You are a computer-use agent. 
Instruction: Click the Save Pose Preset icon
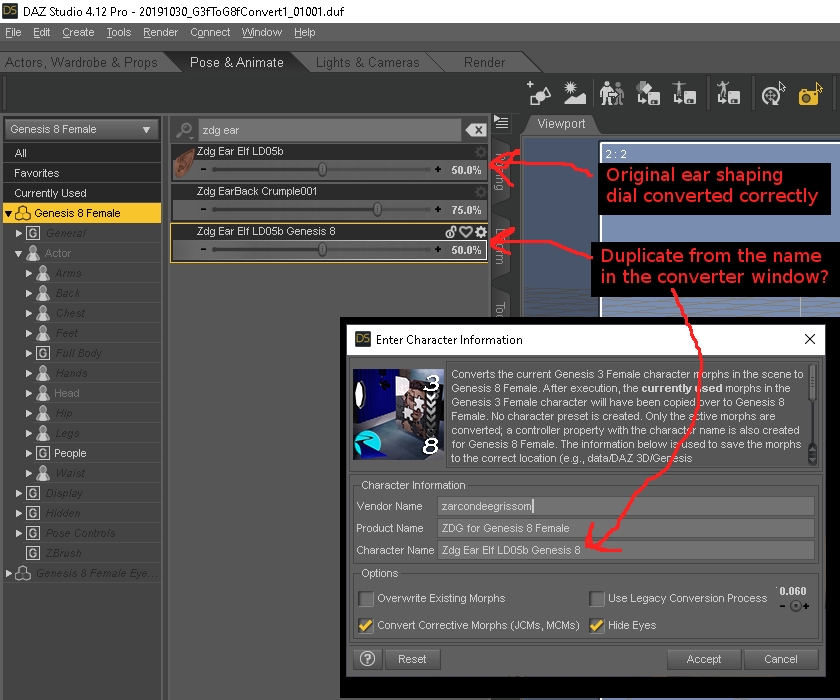tap(728, 93)
